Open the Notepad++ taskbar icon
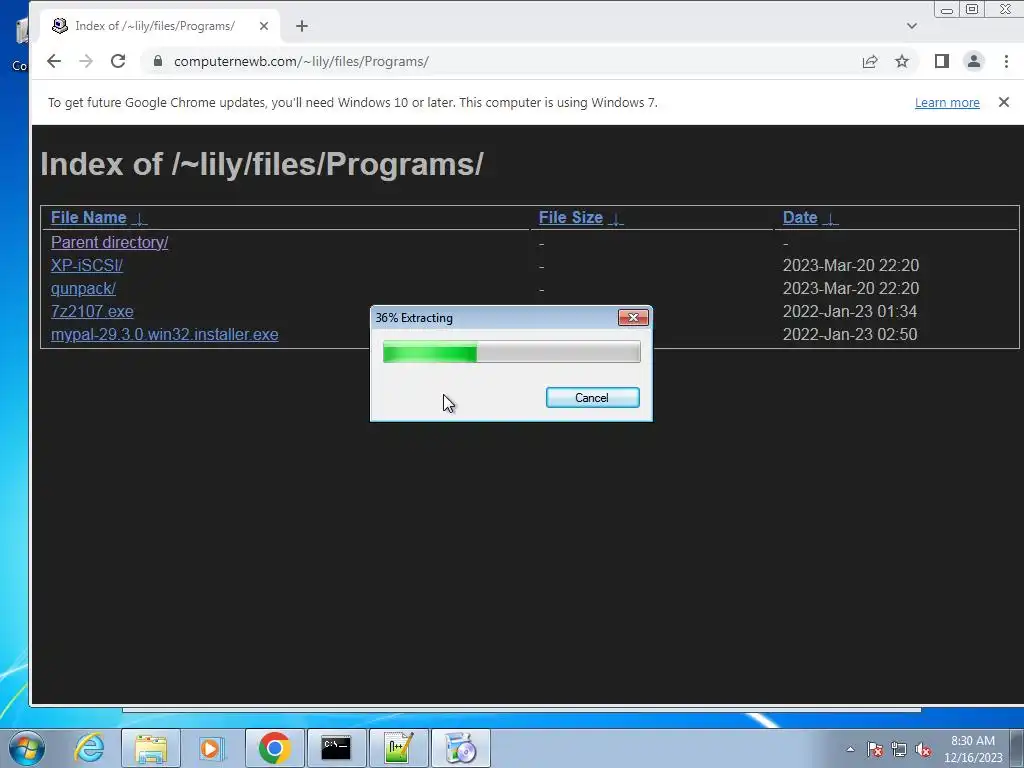The height and width of the screenshot is (768, 1024). click(398, 748)
